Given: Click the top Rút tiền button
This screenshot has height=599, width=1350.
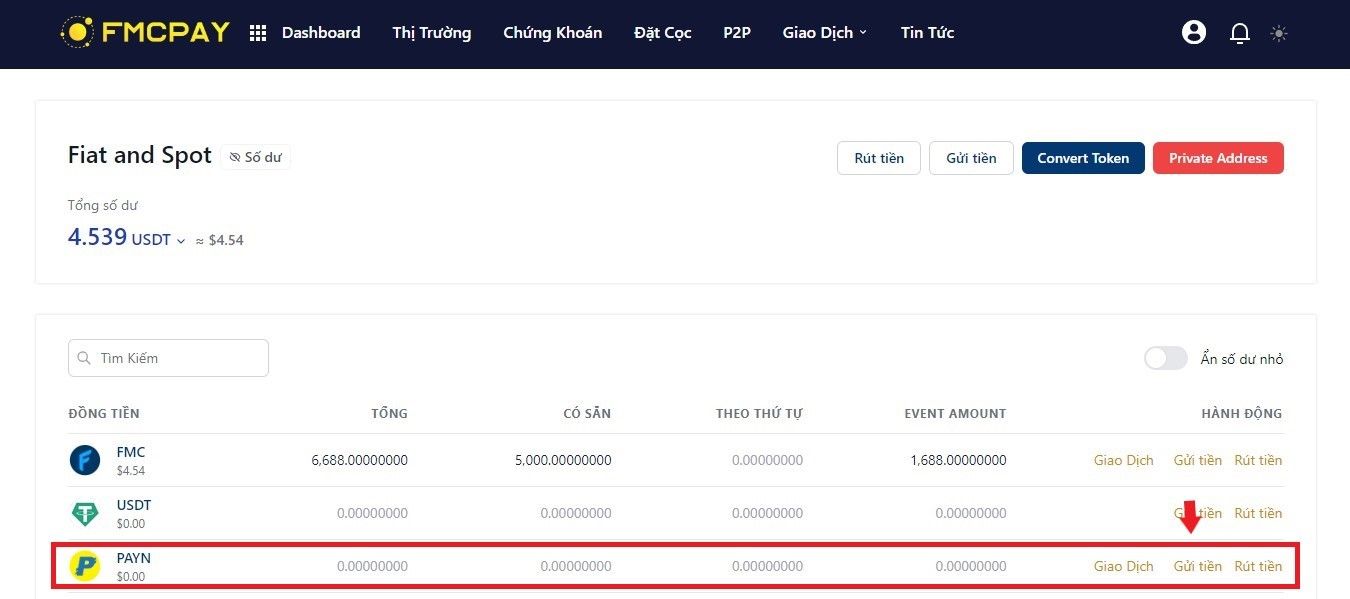Looking at the screenshot, I should pyautogui.click(x=879, y=158).
